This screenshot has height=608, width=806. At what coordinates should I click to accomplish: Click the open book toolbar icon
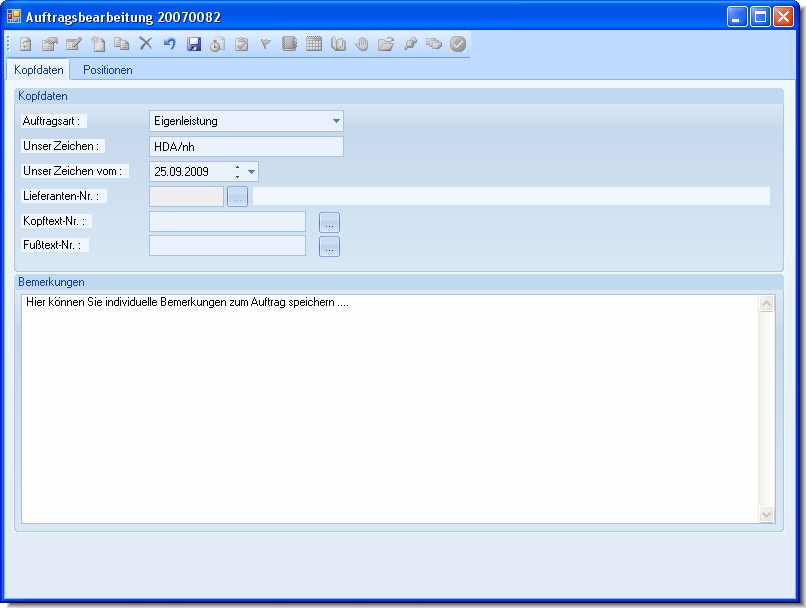pyautogui.click(x=338, y=44)
